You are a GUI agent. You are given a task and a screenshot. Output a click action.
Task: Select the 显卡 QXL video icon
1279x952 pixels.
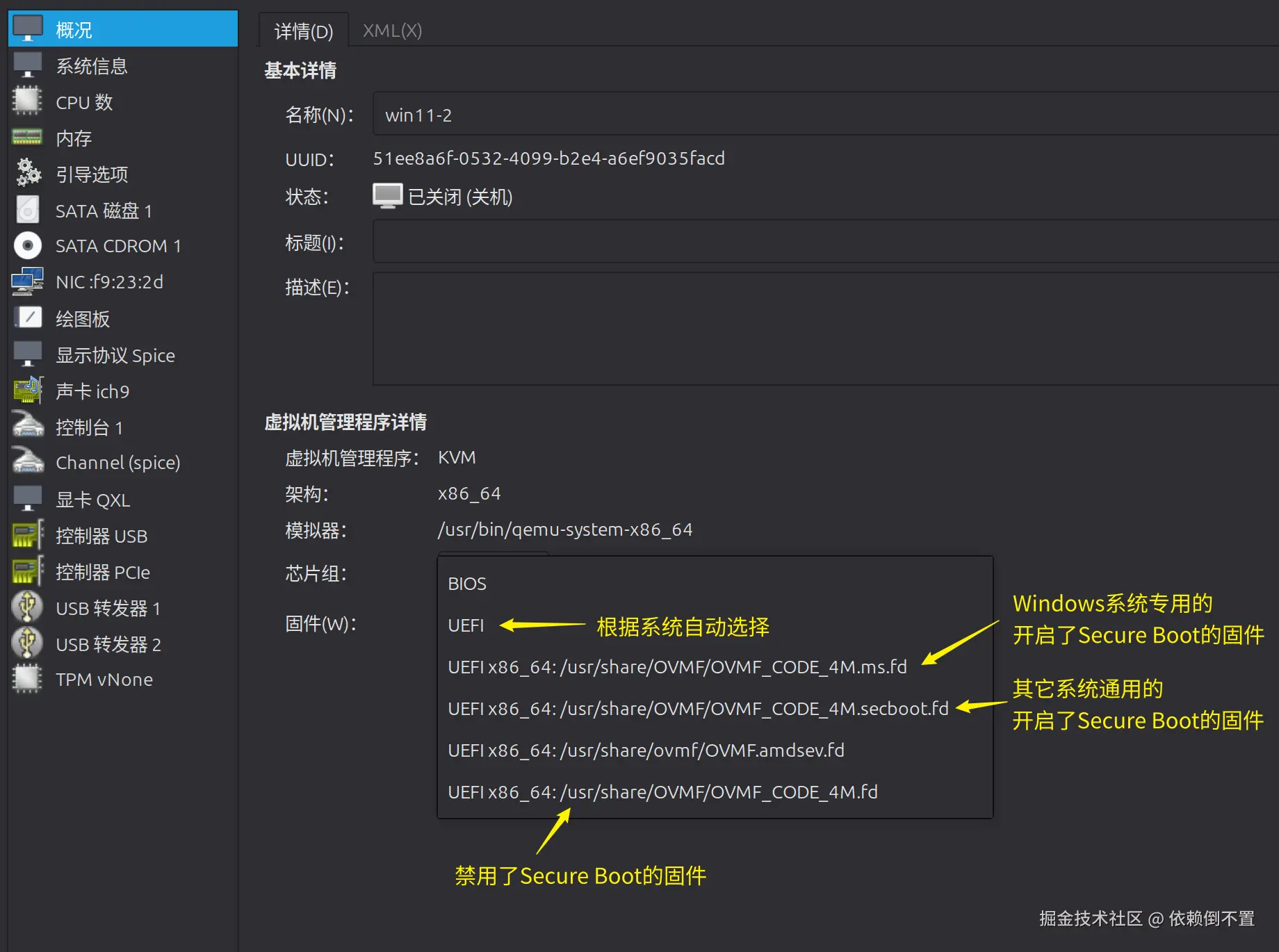coord(28,499)
